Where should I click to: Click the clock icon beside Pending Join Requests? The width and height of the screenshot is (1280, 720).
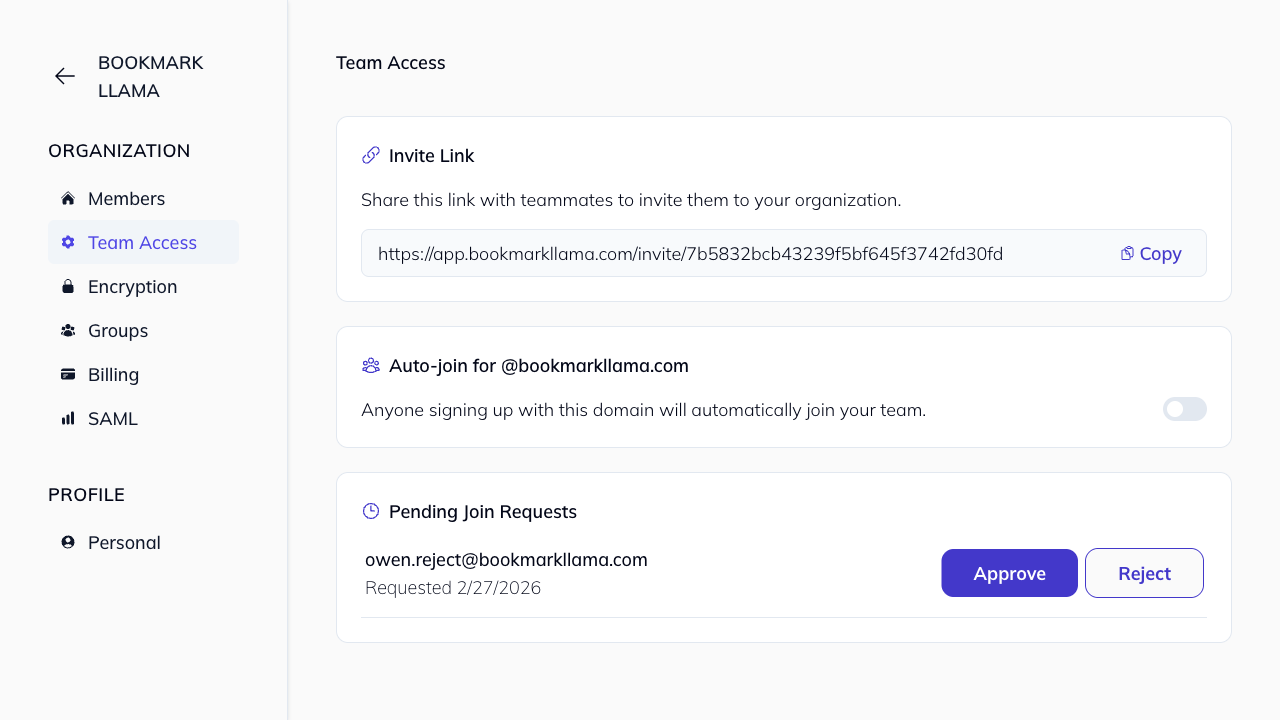371,511
